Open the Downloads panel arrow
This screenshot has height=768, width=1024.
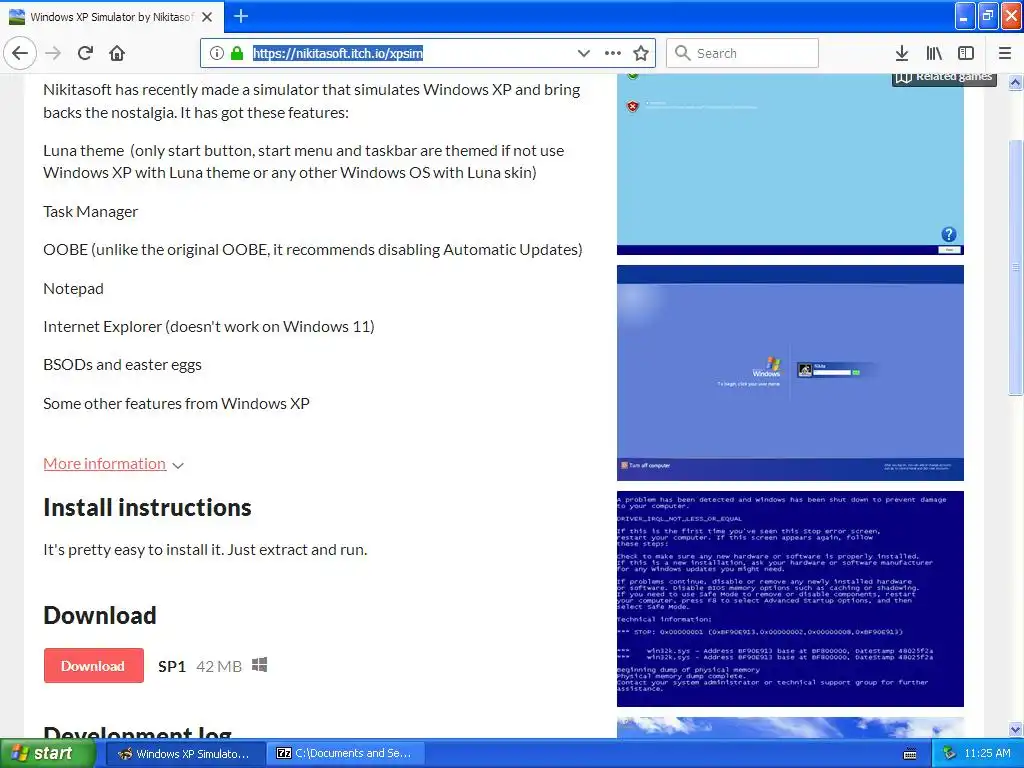click(x=902, y=53)
